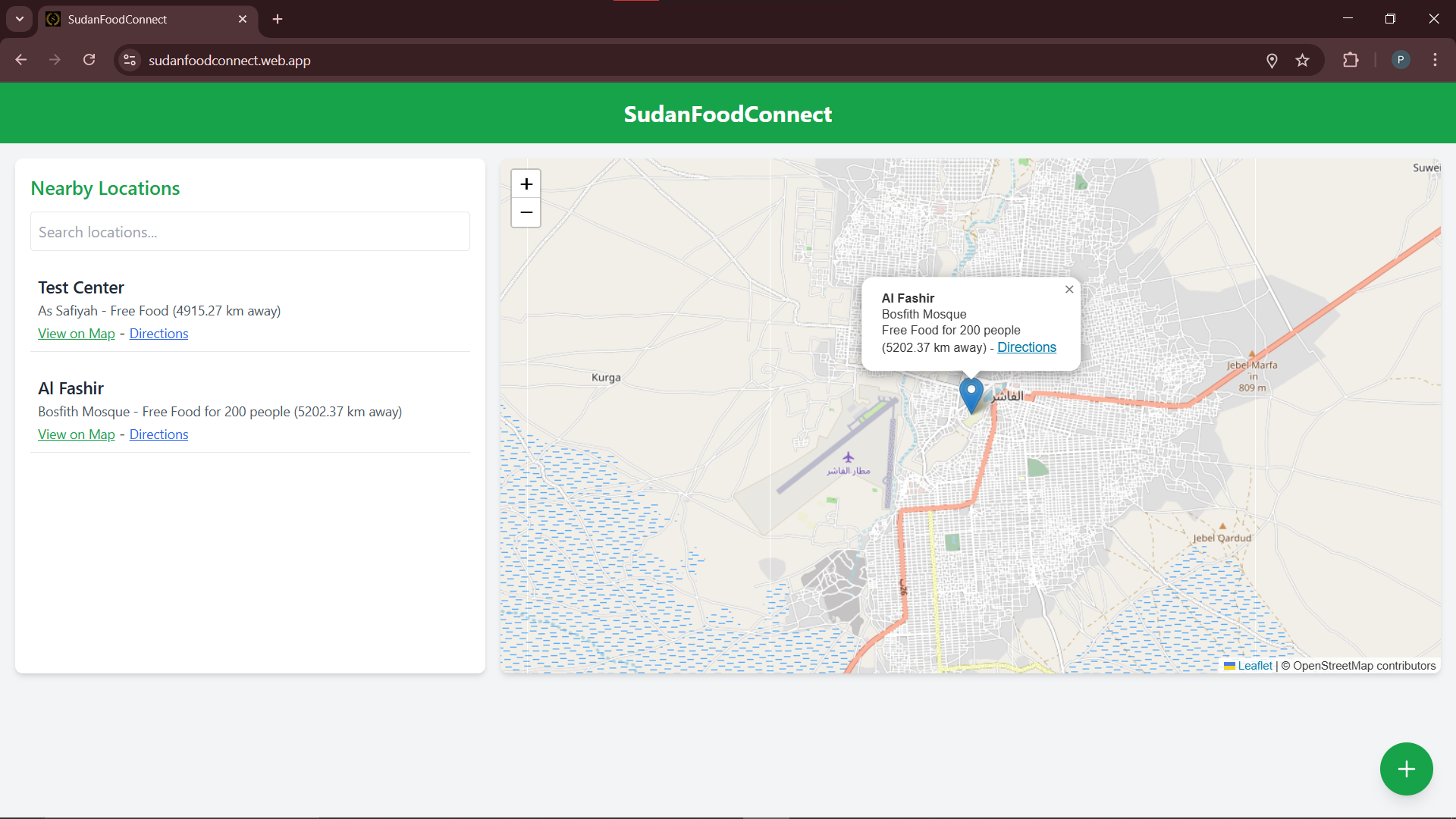Open location permission icon in address bar

pyautogui.click(x=1272, y=61)
